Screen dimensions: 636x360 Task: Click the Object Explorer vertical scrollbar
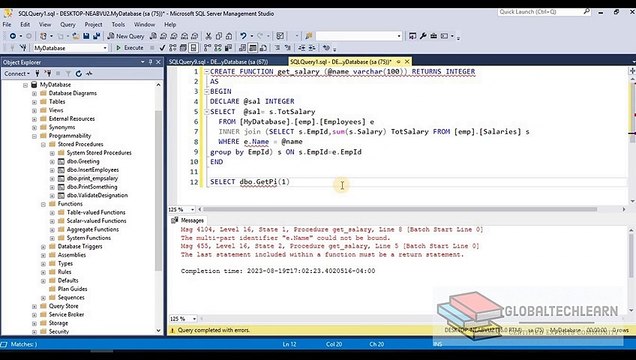click(158, 191)
